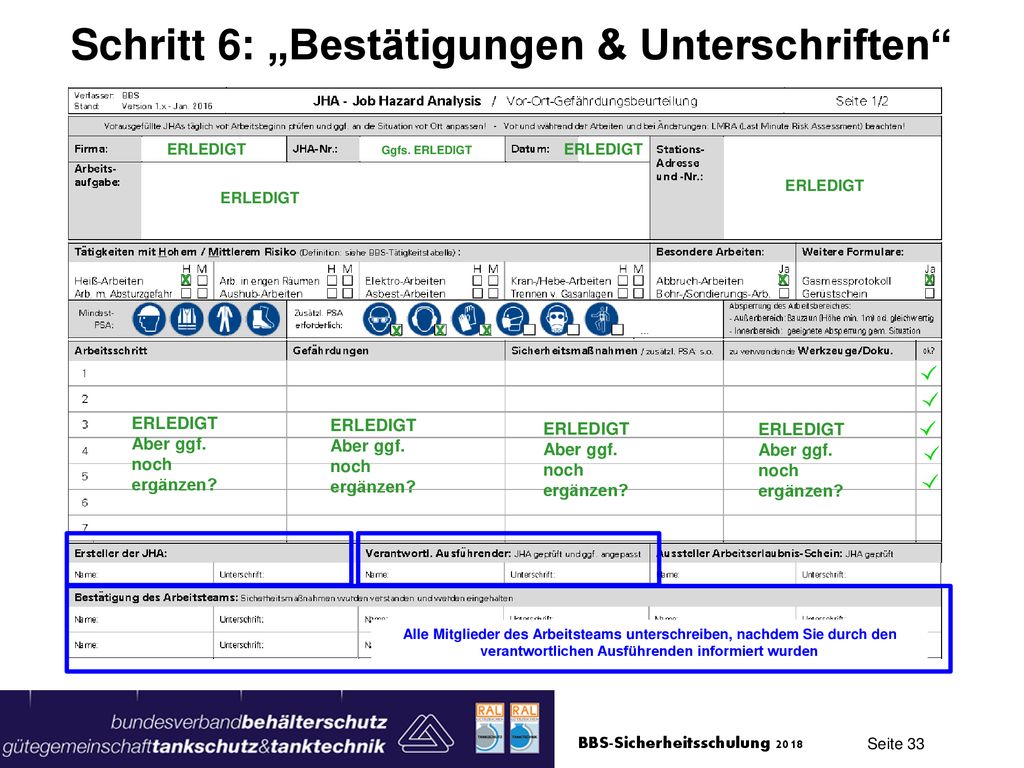
Task: Click first Arbeitsteam Name field
Action: [x=142, y=619]
